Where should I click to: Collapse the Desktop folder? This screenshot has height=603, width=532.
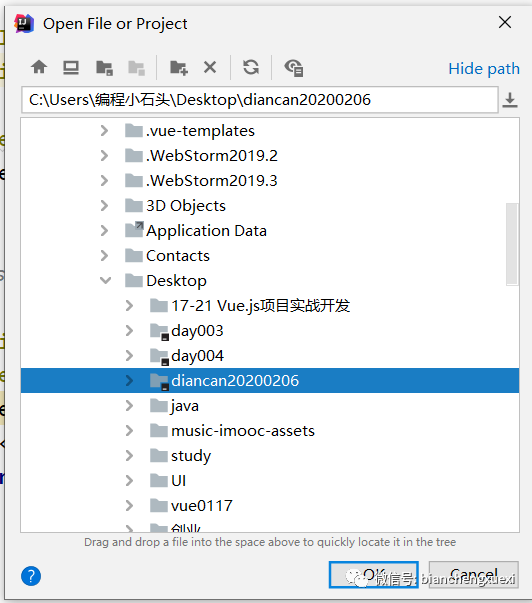tap(105, 281)
